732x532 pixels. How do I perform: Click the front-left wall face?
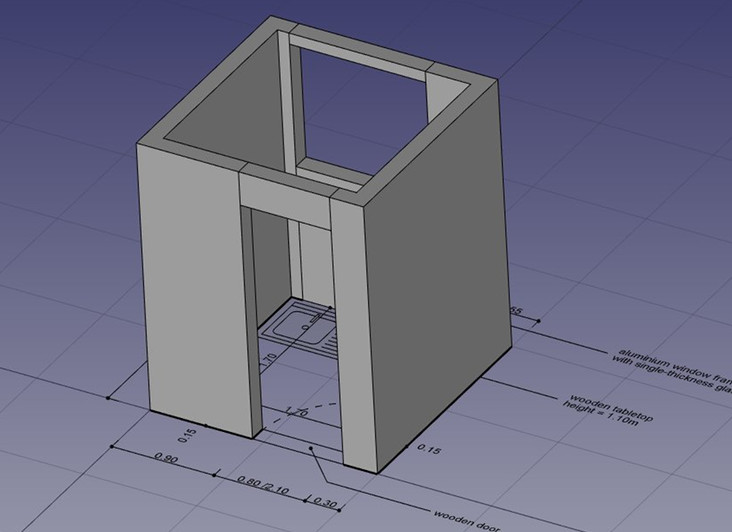coord(192,290)
